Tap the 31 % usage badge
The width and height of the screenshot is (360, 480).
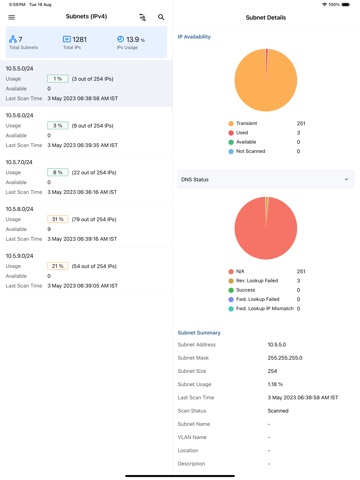[x=58, y=219]
